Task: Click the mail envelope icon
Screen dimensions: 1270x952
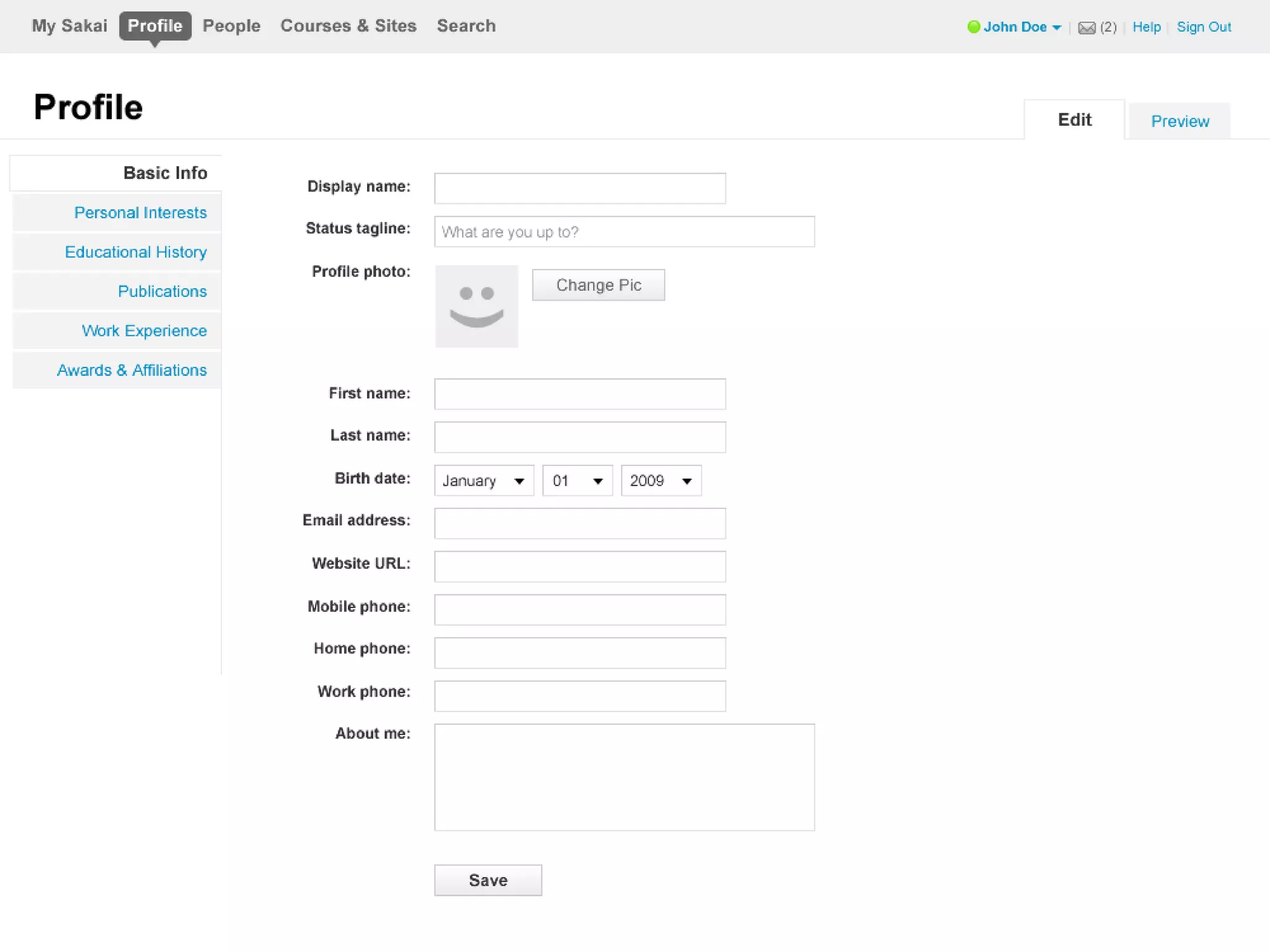Action: coord(1086,28)
